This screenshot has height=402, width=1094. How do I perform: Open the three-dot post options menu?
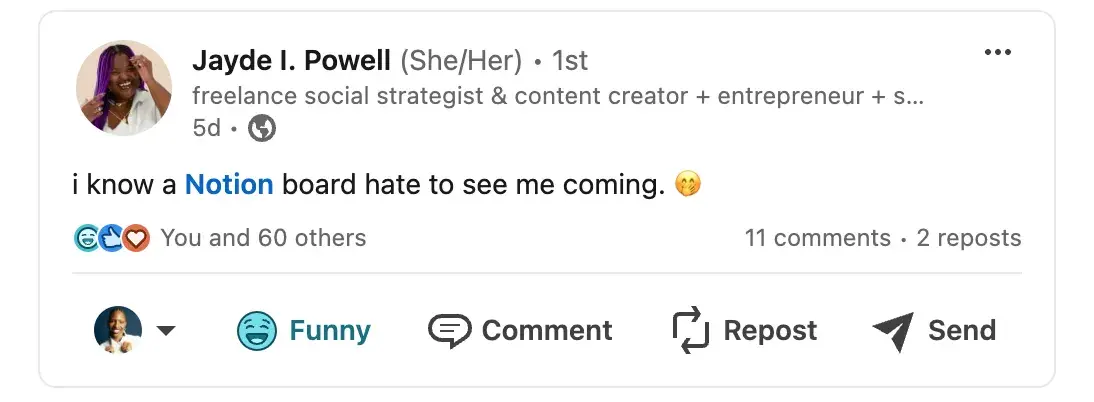coord(997,53)
